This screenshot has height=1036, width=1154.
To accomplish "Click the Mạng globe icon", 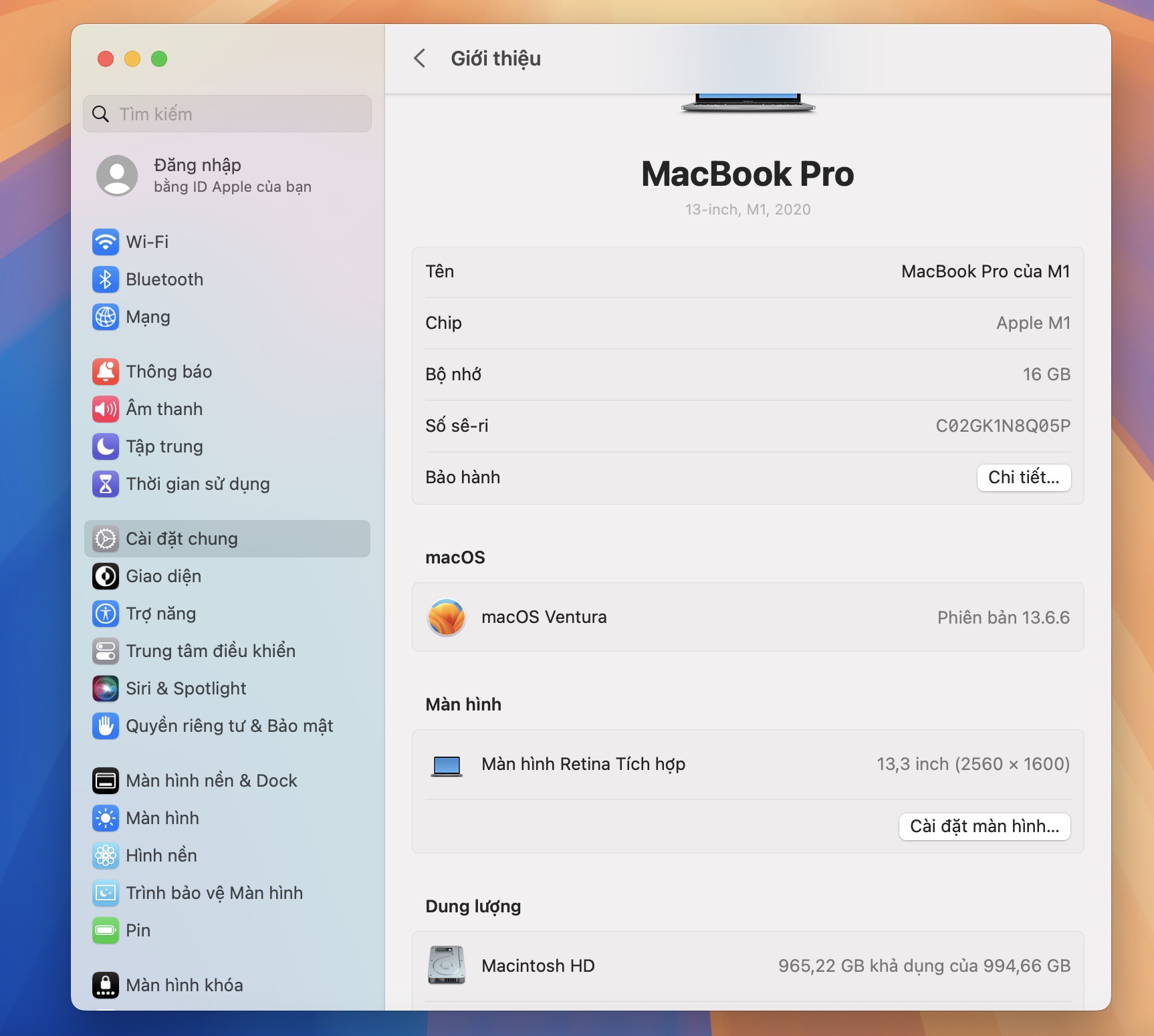I will (106, 317).
